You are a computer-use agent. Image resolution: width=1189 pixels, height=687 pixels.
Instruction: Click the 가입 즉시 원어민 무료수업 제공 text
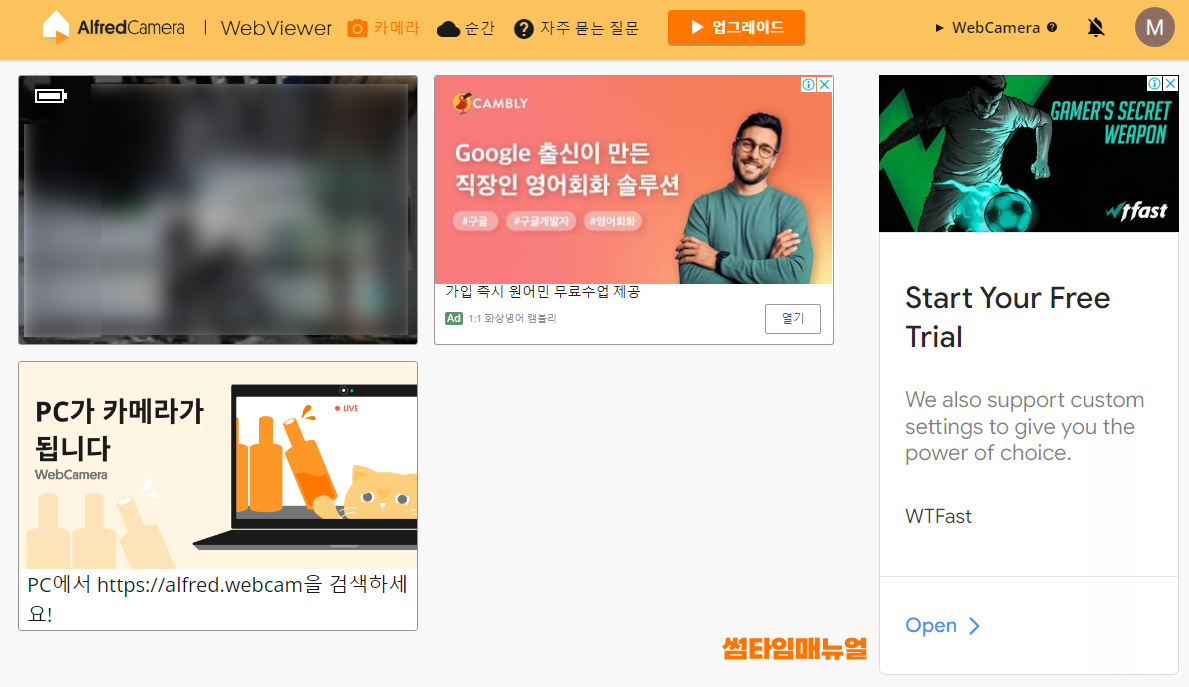point(543,292)
